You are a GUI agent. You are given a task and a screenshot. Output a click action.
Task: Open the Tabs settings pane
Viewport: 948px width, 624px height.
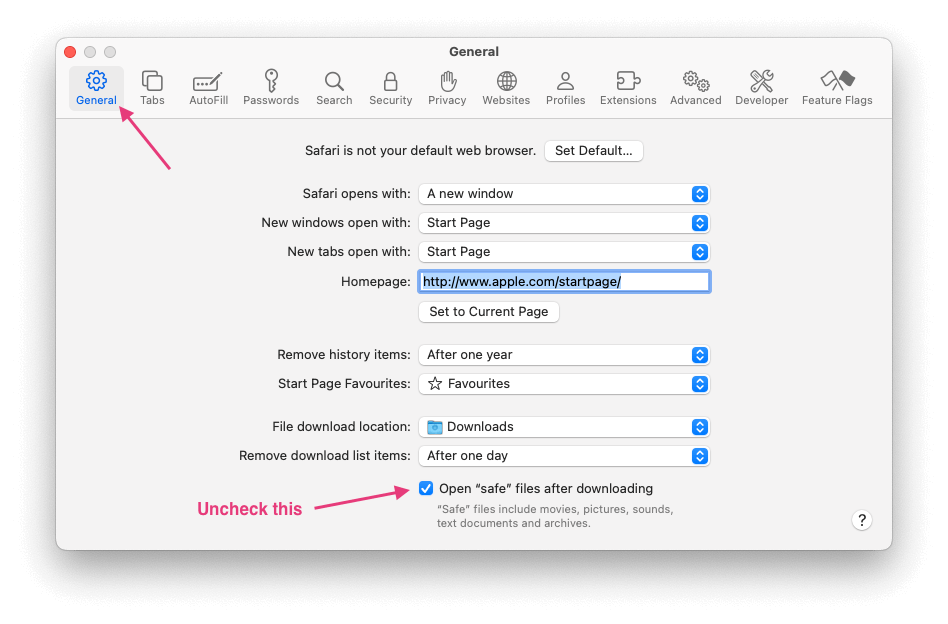tap(152, 87)
